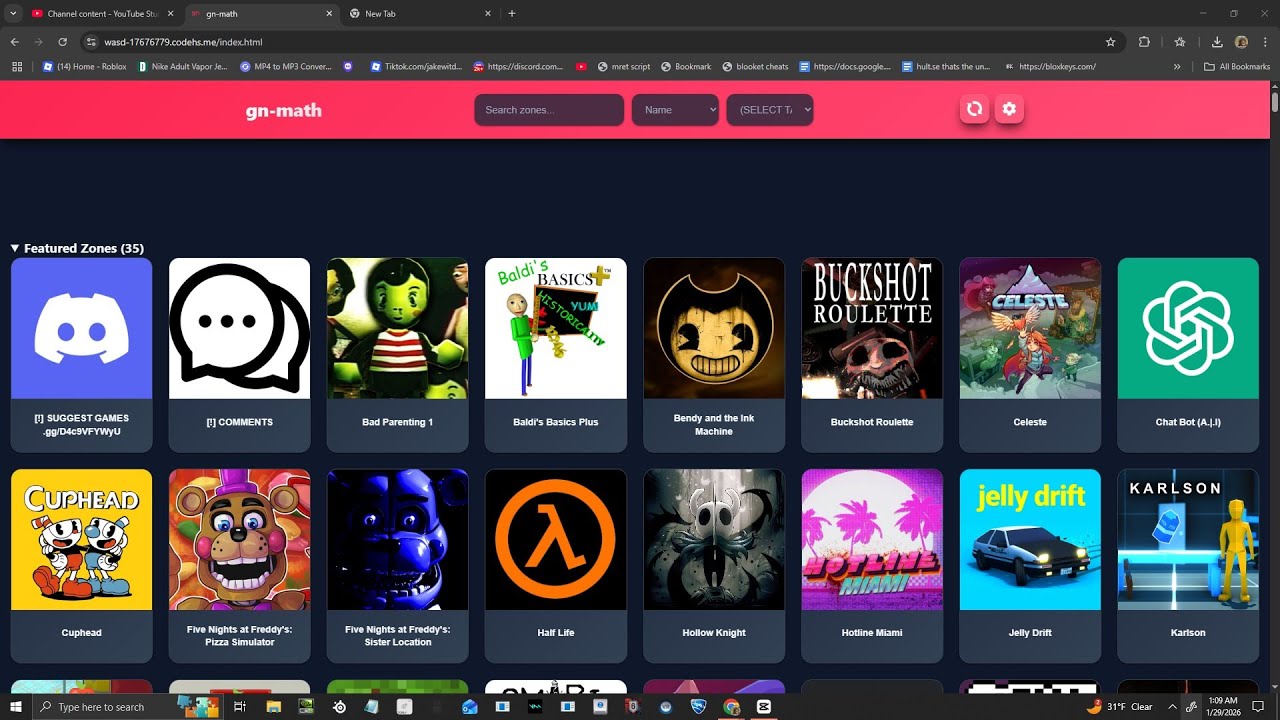Open the apps grid icon in bookmarks bar
1280x720 pixels.
pyautogui.click(x=17, y=67)
